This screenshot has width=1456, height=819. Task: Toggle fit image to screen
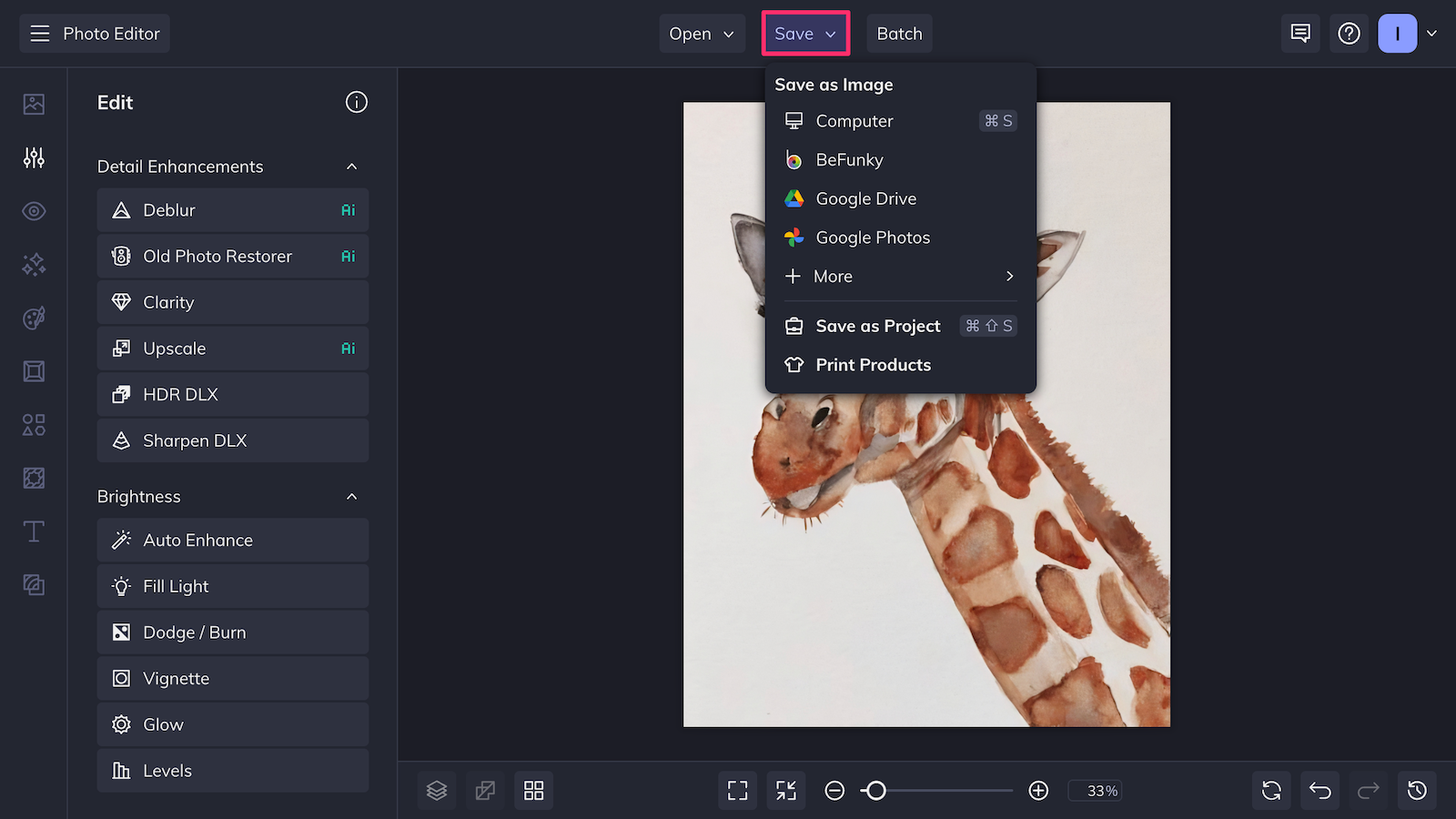click(786, 790)
